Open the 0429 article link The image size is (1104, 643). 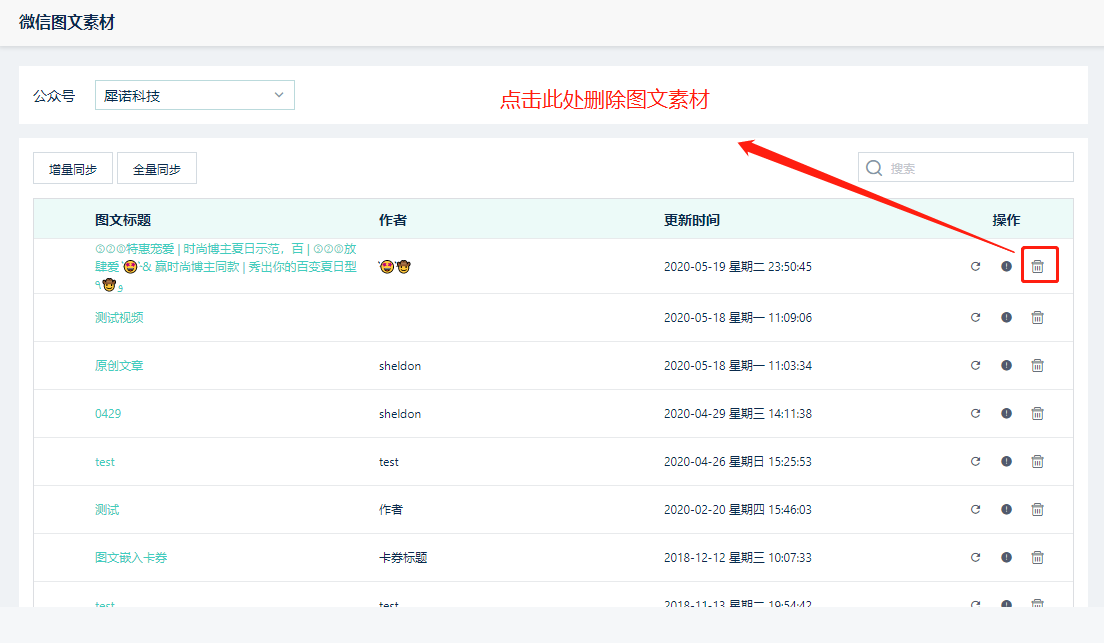point(108,413)
